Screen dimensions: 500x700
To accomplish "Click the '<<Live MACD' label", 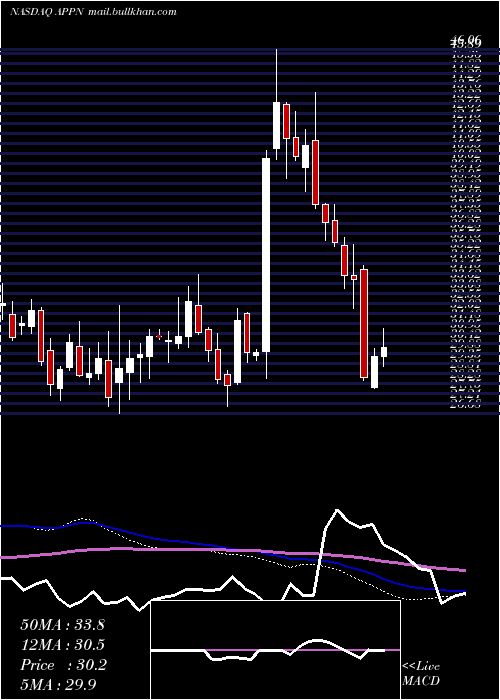I will coord(421,674).
